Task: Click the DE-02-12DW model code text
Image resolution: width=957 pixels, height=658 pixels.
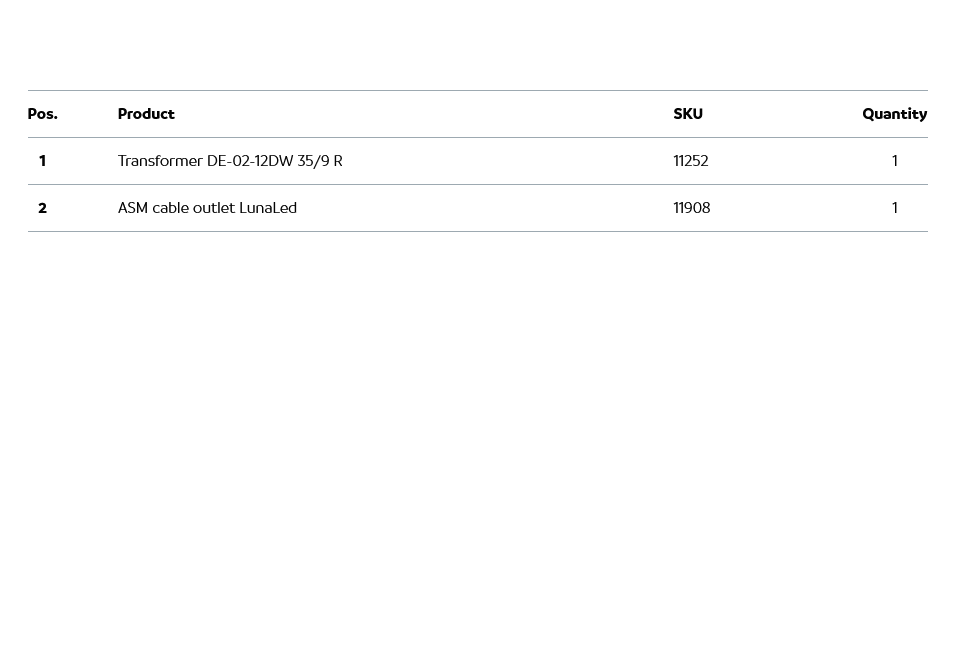Action: (x=249, y=161)
